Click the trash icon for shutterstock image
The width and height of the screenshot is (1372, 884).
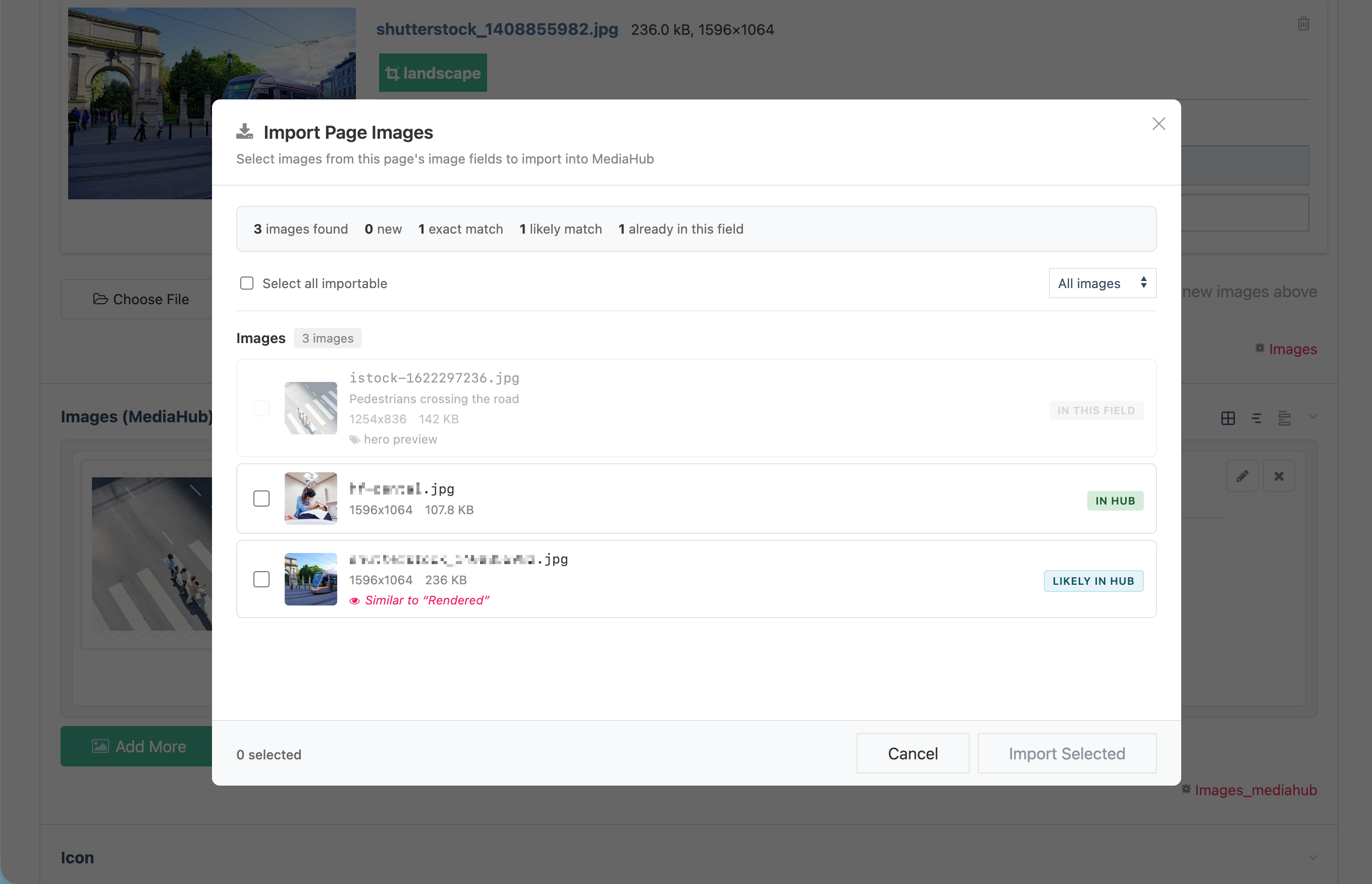coord(1303,24)
